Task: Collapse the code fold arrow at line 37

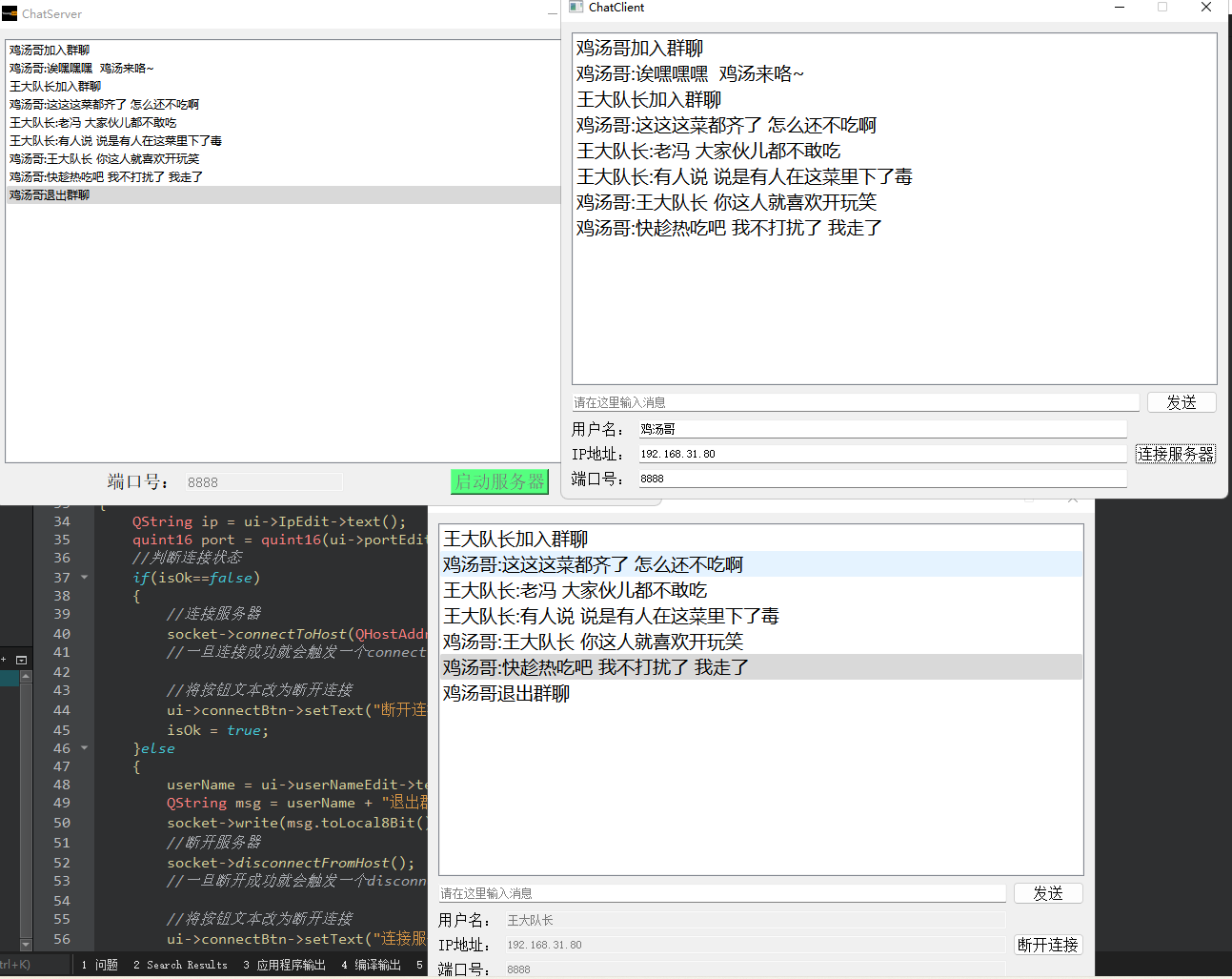Action: tap(85, 577)
